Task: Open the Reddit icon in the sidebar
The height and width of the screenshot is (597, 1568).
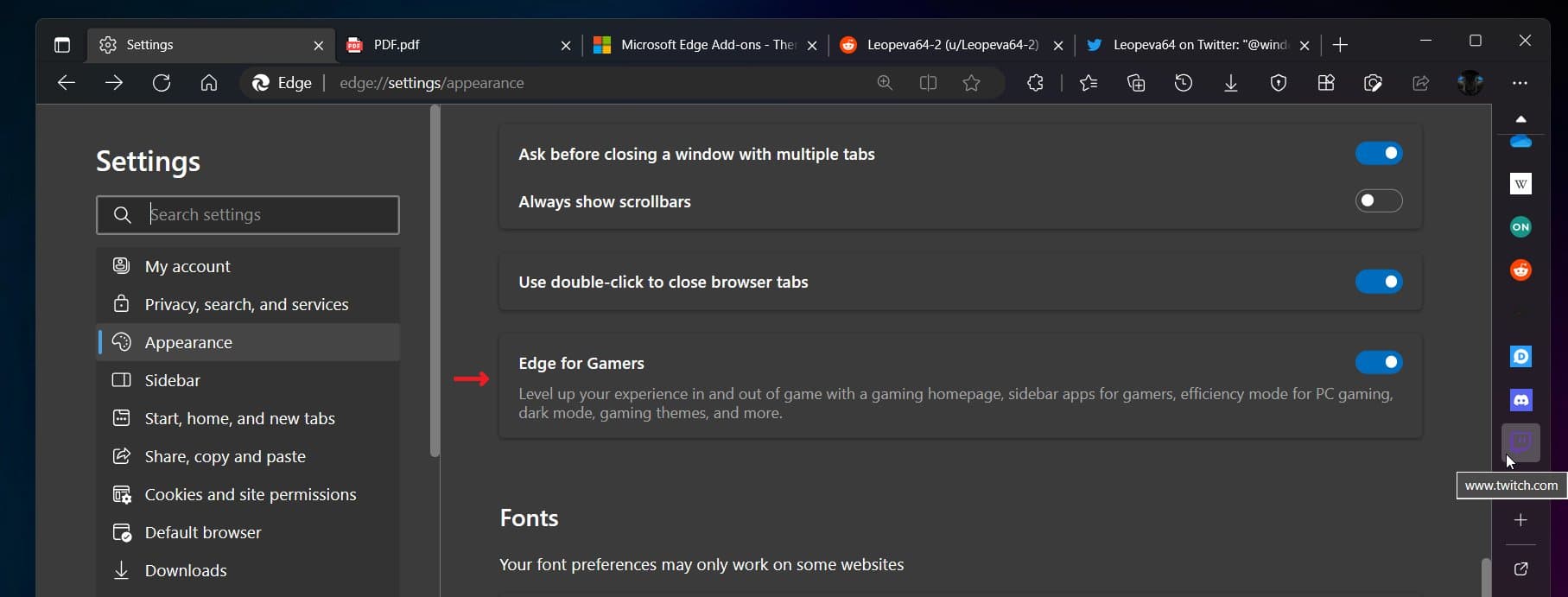Action: [1520, 270]
